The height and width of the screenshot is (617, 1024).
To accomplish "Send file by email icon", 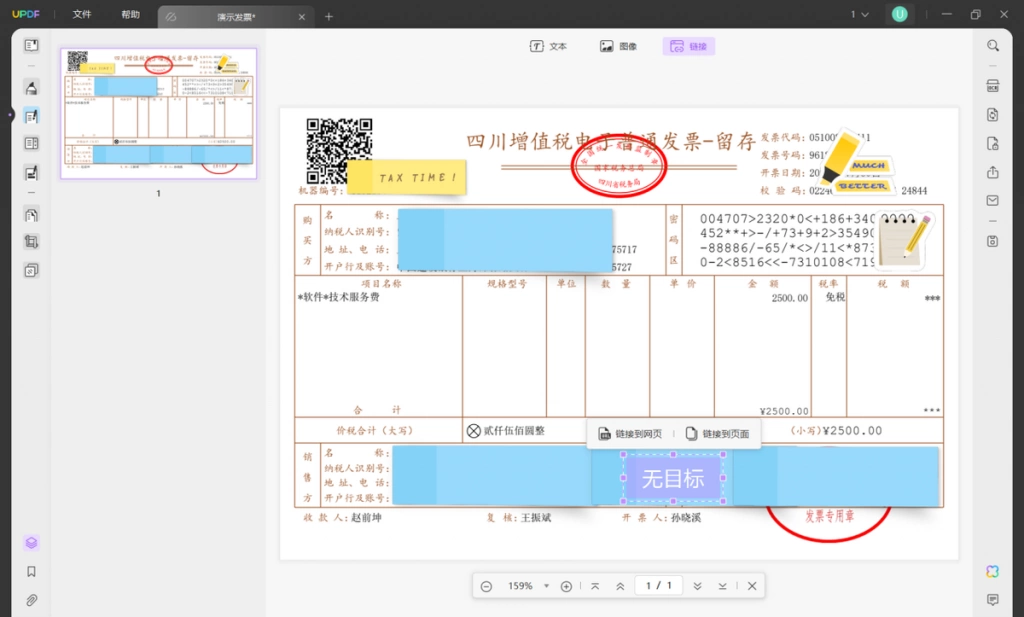I will (x=993, y=200).
